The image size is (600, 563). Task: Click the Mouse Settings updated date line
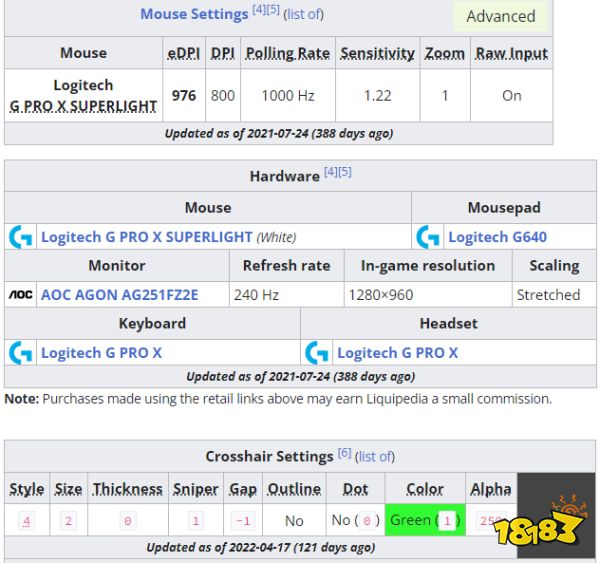click(x=279, y=134)
